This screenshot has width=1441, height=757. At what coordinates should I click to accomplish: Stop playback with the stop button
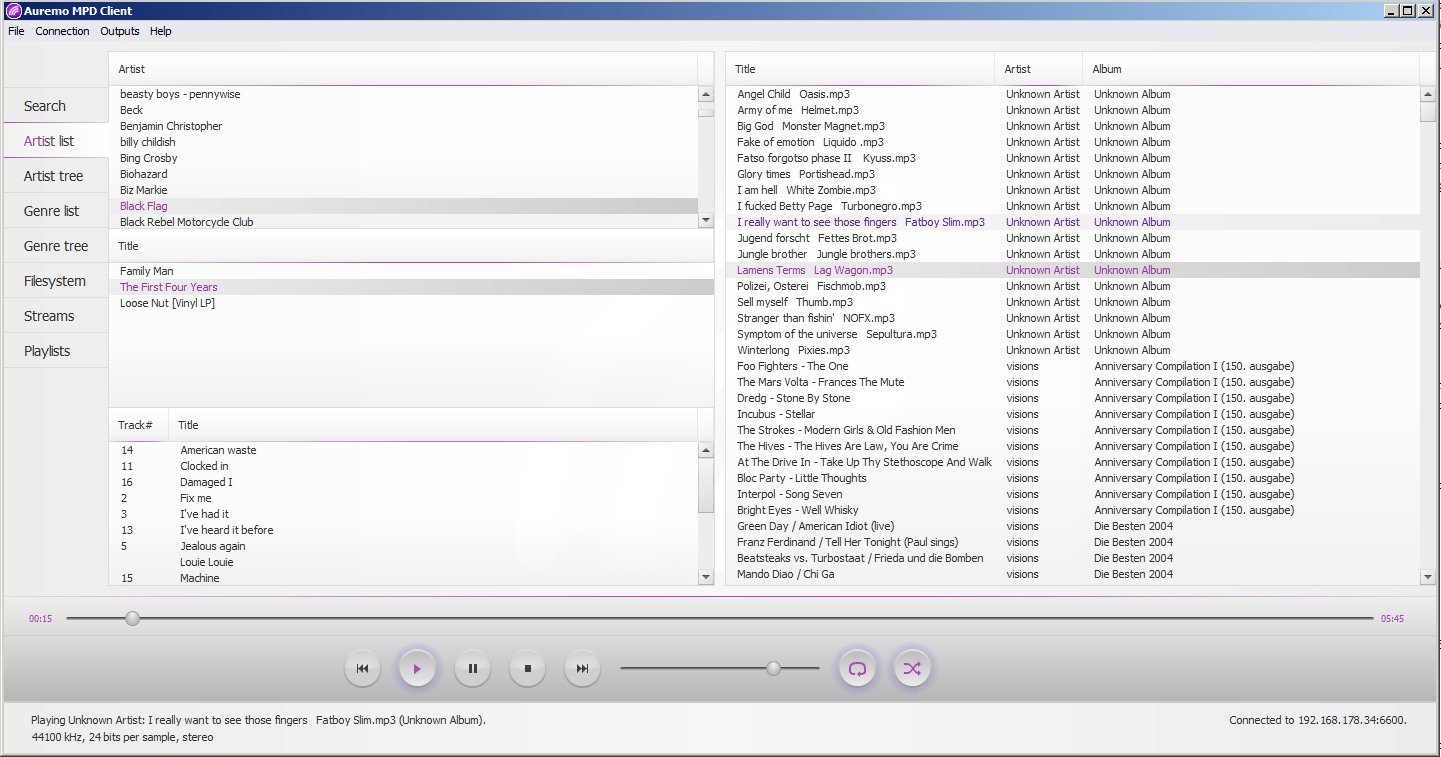[527, 669]
